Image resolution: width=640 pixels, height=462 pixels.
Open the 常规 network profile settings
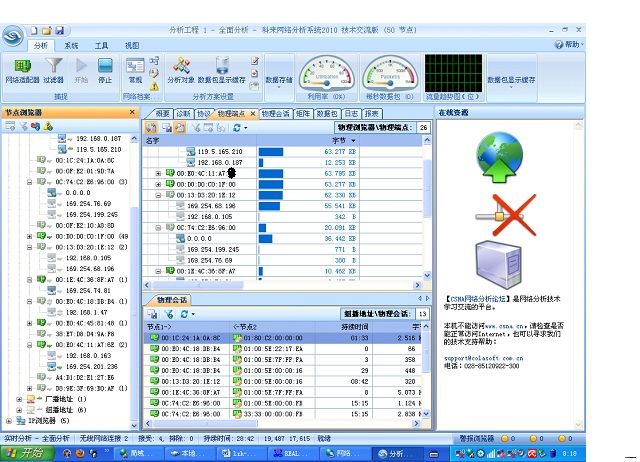[135, 71]
